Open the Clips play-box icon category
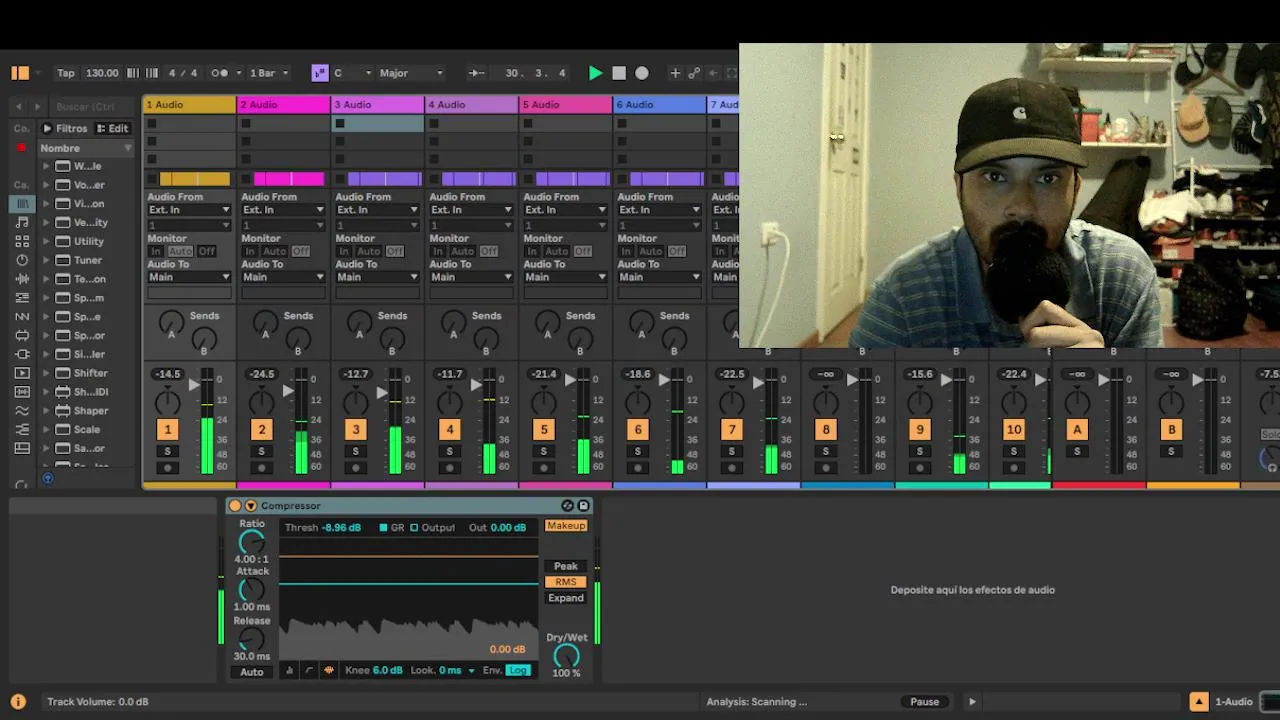 [22, 373]
